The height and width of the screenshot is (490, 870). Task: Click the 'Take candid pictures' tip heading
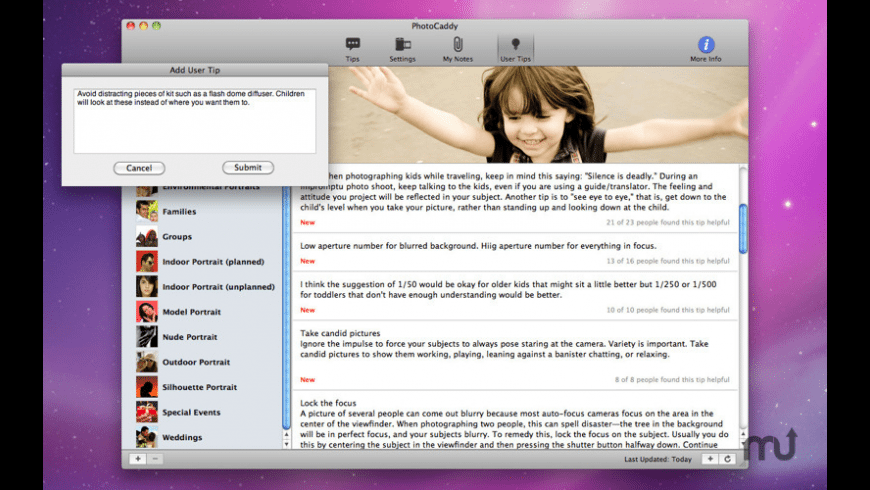click(340, 333)
